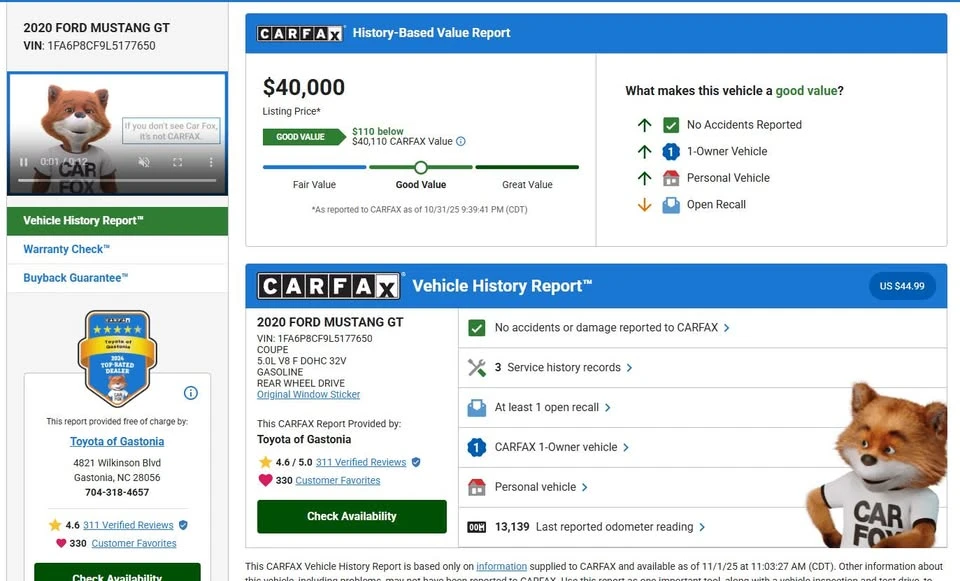Click the Car Fox video thumbnail

[117, 134]
